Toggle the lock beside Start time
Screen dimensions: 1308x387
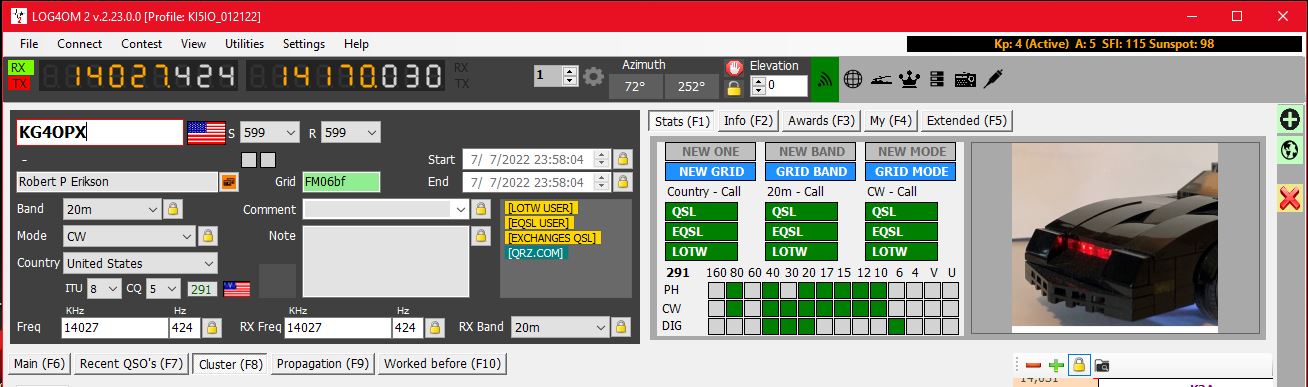(622, 159)
